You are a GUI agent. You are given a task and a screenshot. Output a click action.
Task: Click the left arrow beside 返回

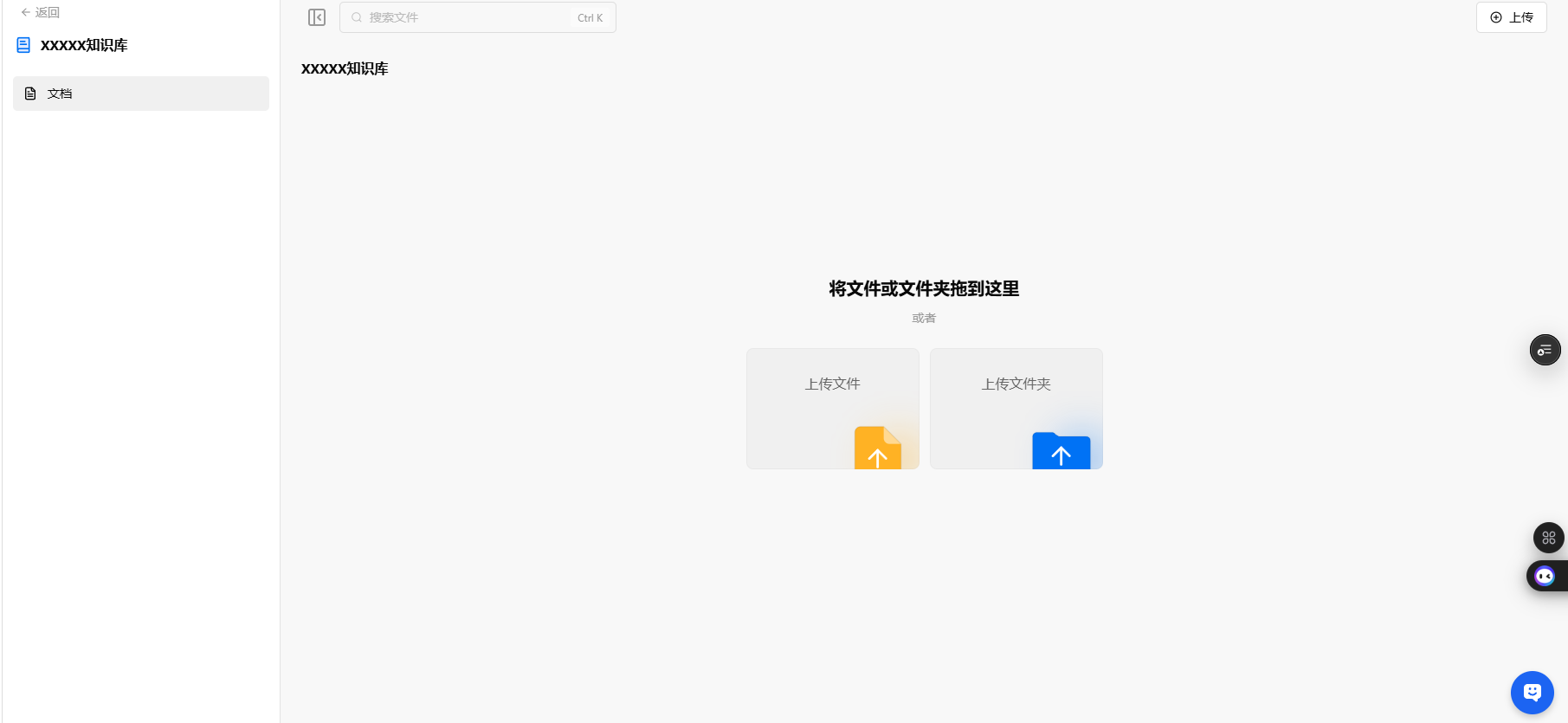(26, 13)
